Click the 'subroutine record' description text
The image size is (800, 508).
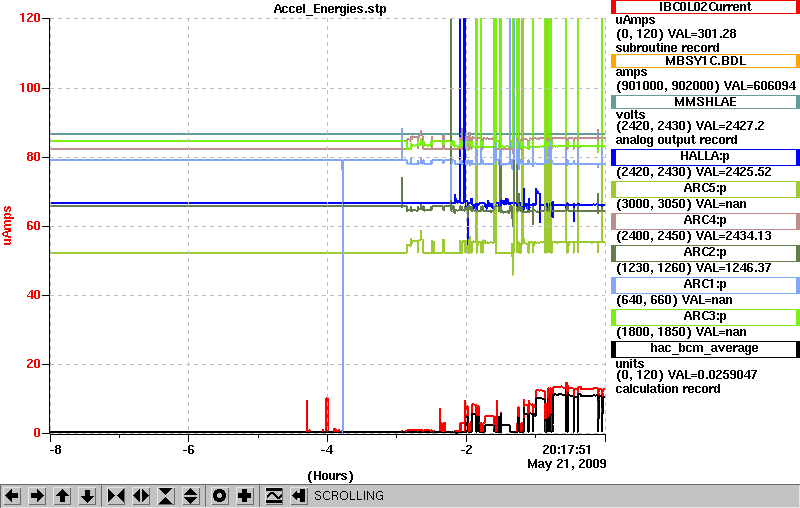pyautogui.click(x=667, y=48)
